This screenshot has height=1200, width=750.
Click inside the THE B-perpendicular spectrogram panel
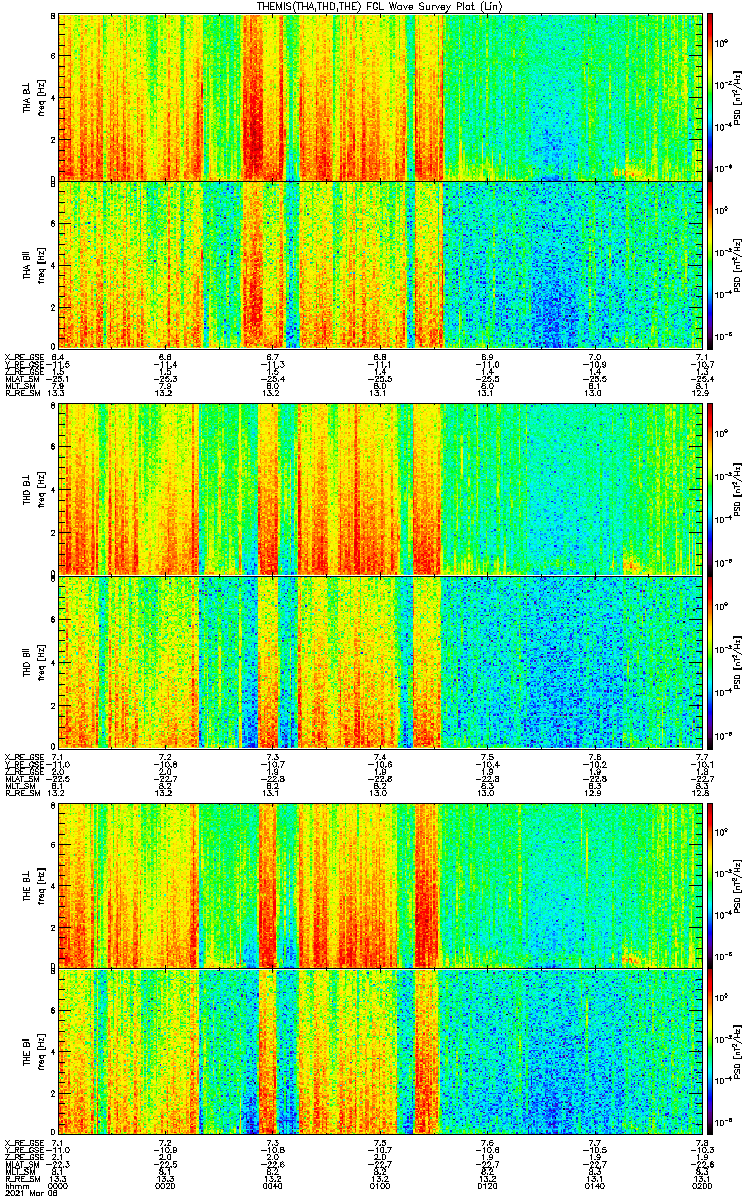[379, 884]
